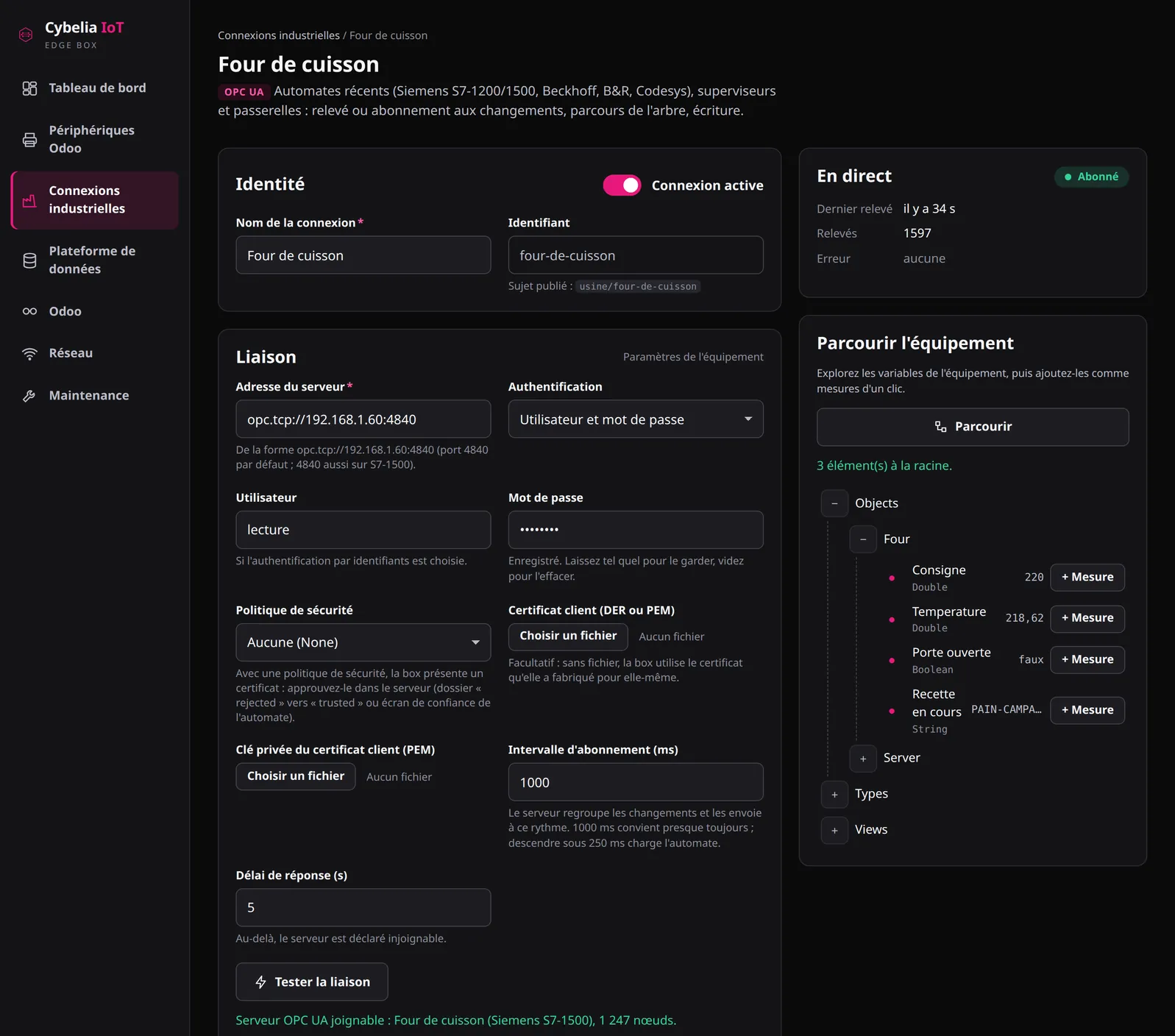Click the Tester la liaison button
This screenshot has width=1175, height=1036.
click(x=312, y=982)
